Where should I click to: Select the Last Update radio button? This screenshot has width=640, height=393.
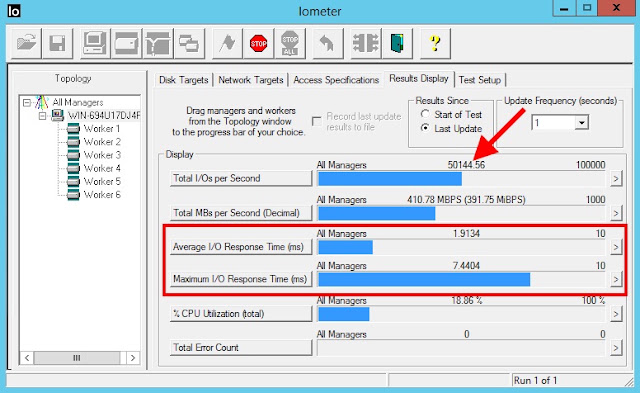coord(425,128)
